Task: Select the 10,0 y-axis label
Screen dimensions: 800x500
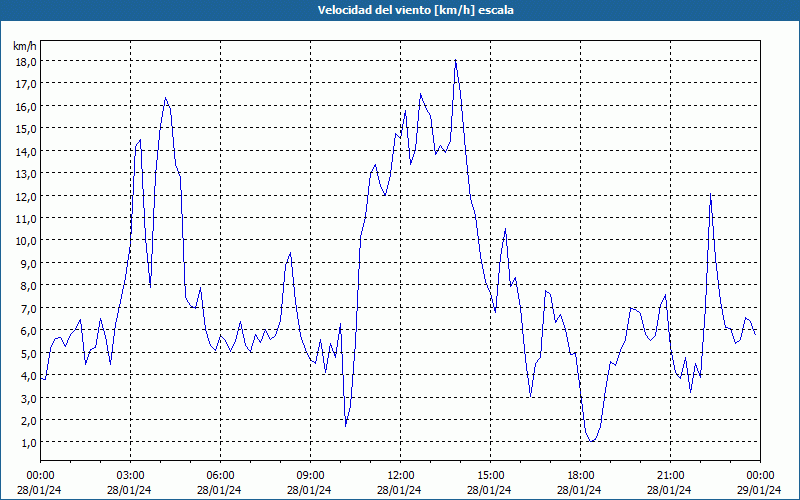Action: point(28,241)
